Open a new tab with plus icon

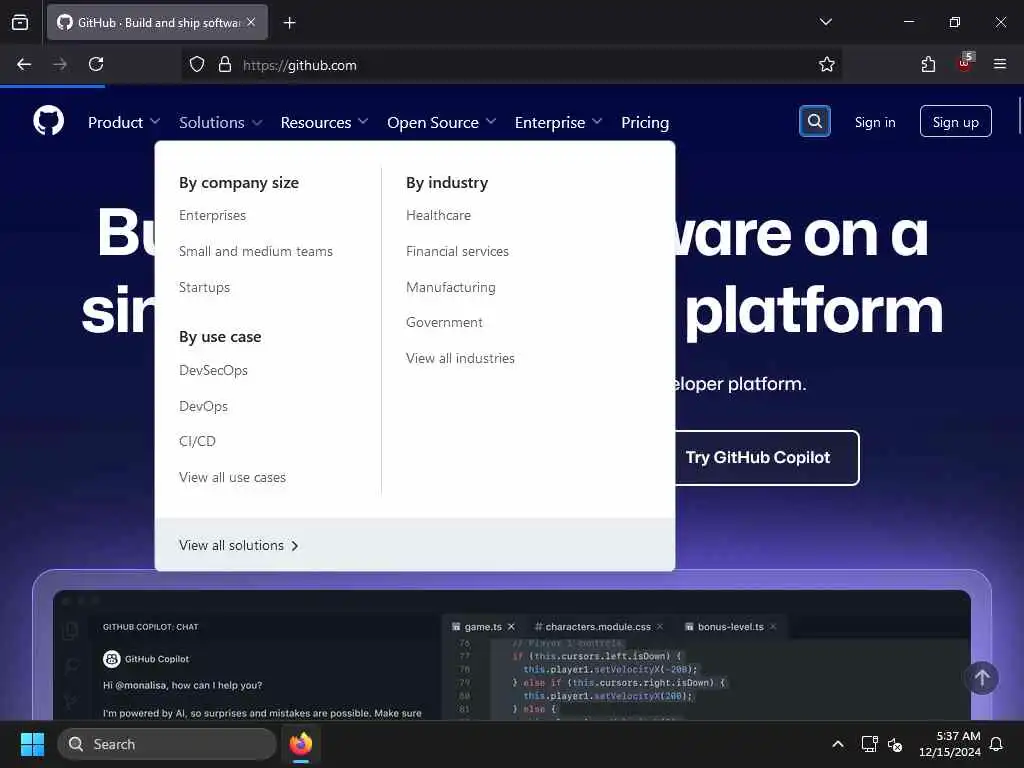289,23
